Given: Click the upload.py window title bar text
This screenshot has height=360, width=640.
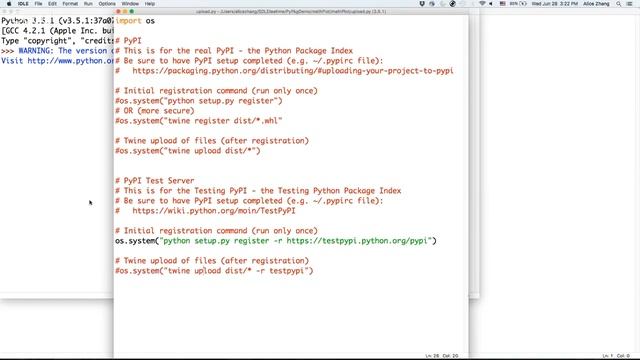Looking at the screenshot, I should pyautogui.click(x=291, y=11).
